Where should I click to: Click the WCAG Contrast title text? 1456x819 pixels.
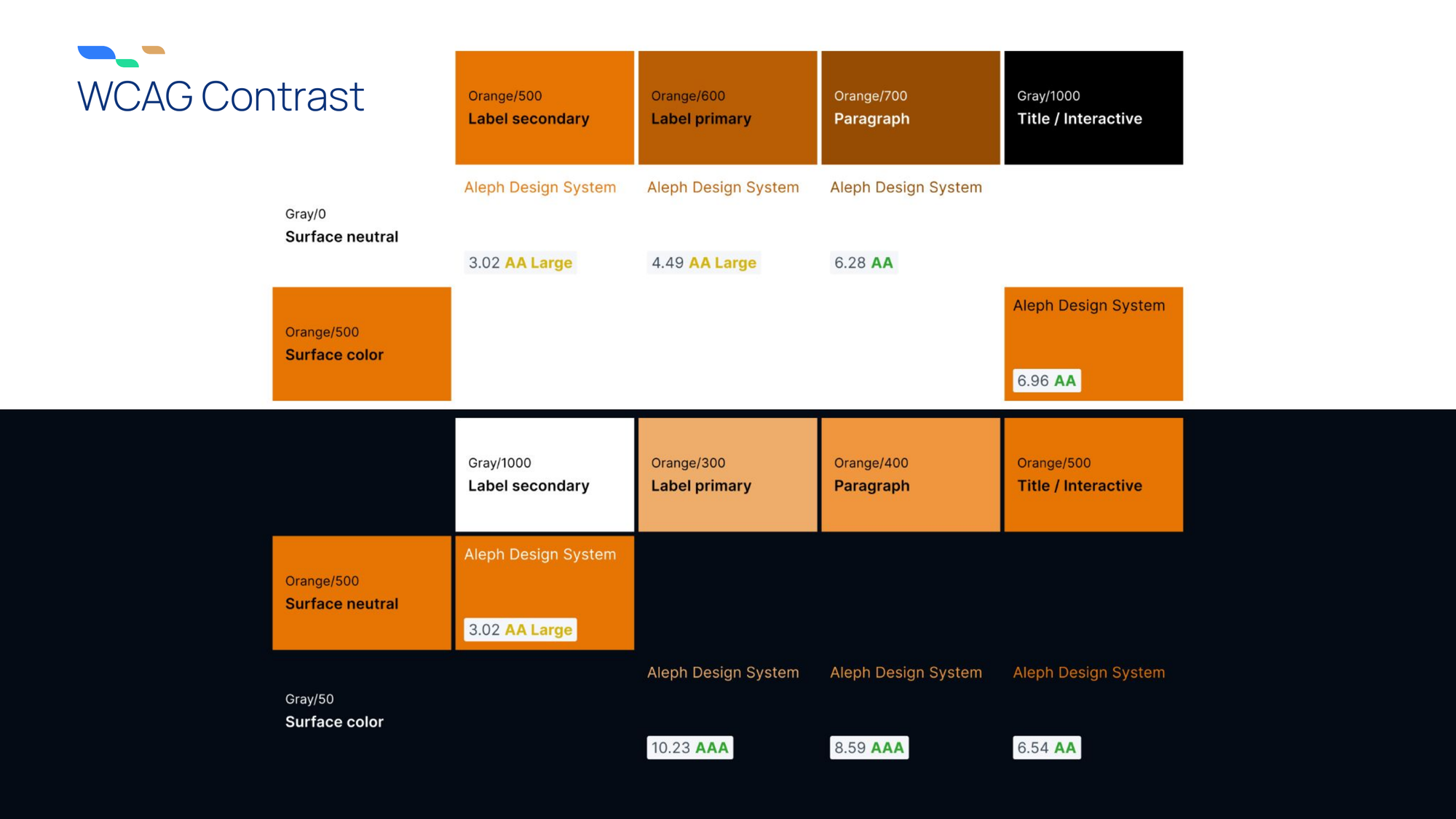(x=220, y=97)
